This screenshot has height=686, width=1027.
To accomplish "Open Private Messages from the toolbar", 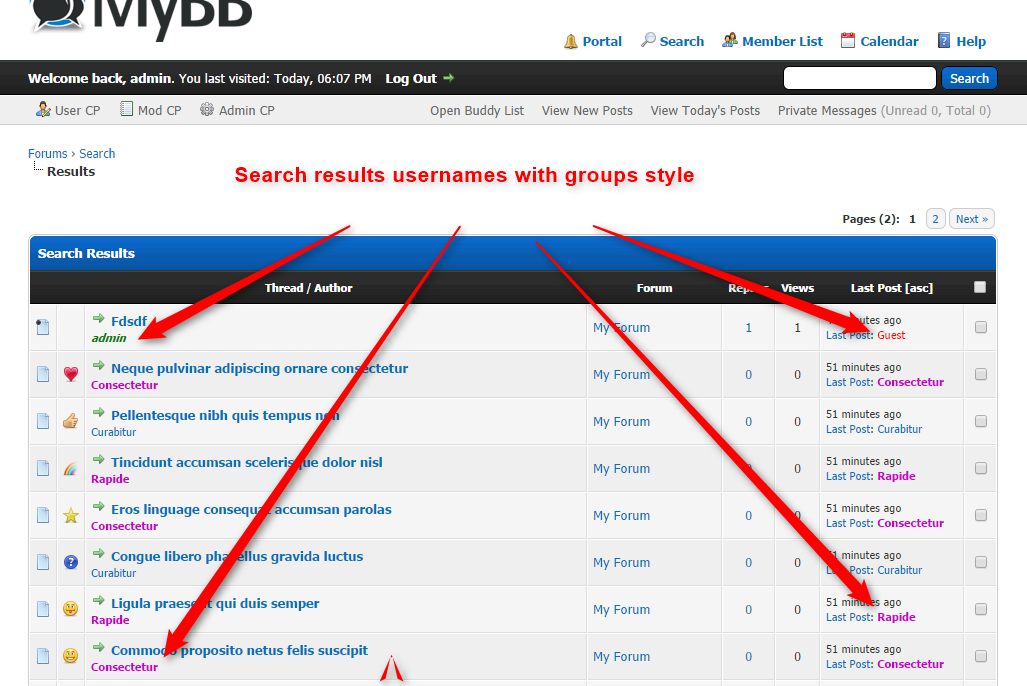I will coord(827,111).
